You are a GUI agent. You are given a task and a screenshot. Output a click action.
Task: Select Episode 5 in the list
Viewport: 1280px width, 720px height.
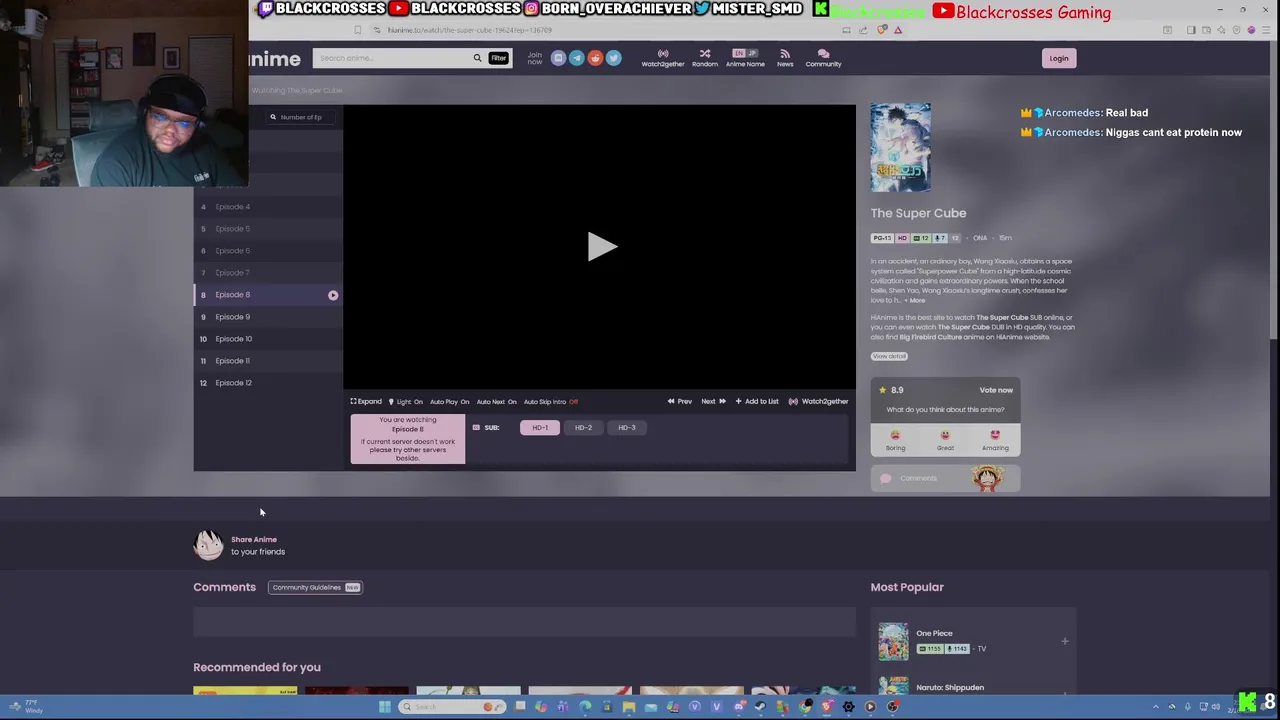[268, 229]
